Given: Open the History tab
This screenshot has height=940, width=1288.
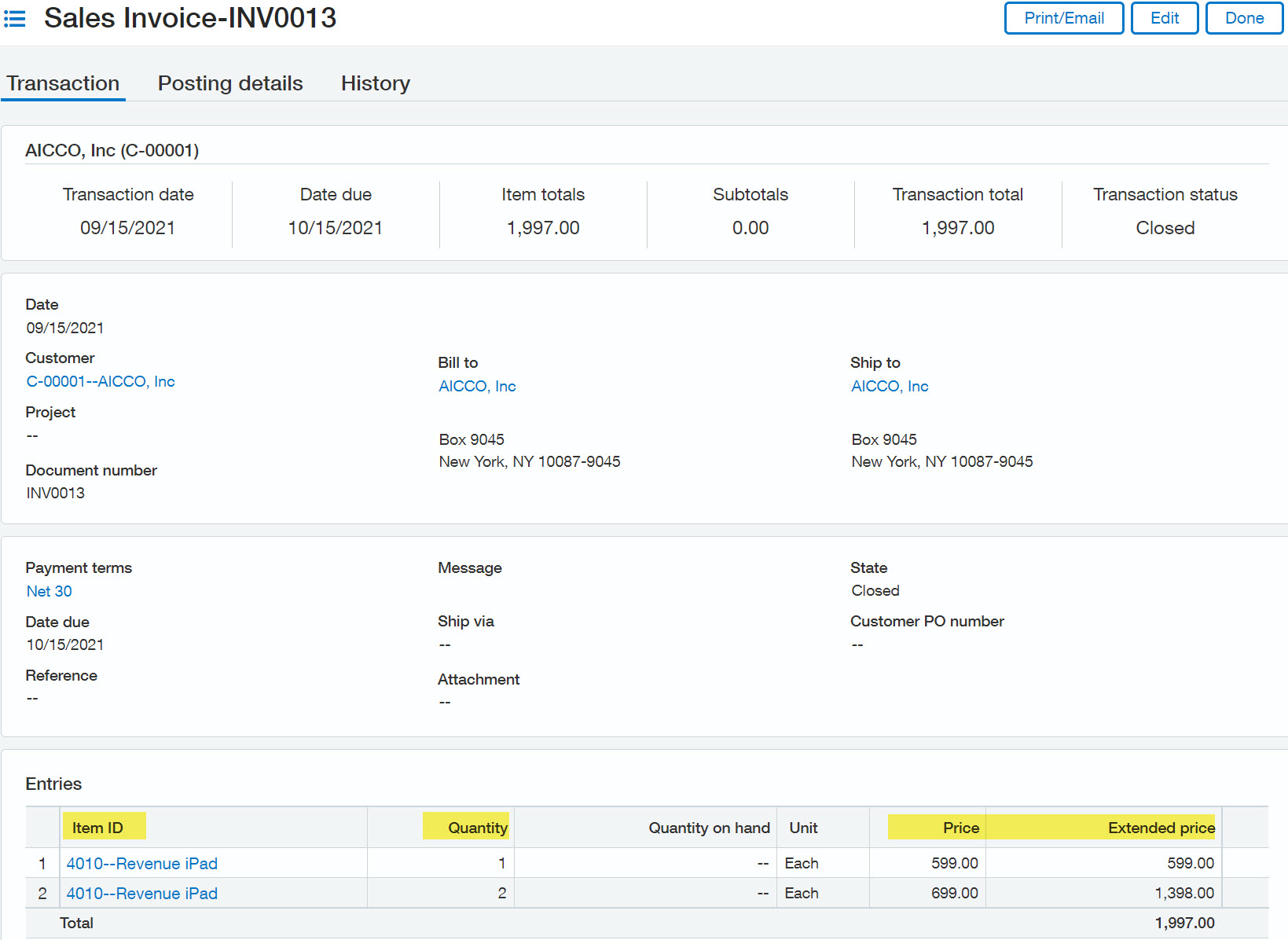Looking at the screenshot, I should pos(375,83).
